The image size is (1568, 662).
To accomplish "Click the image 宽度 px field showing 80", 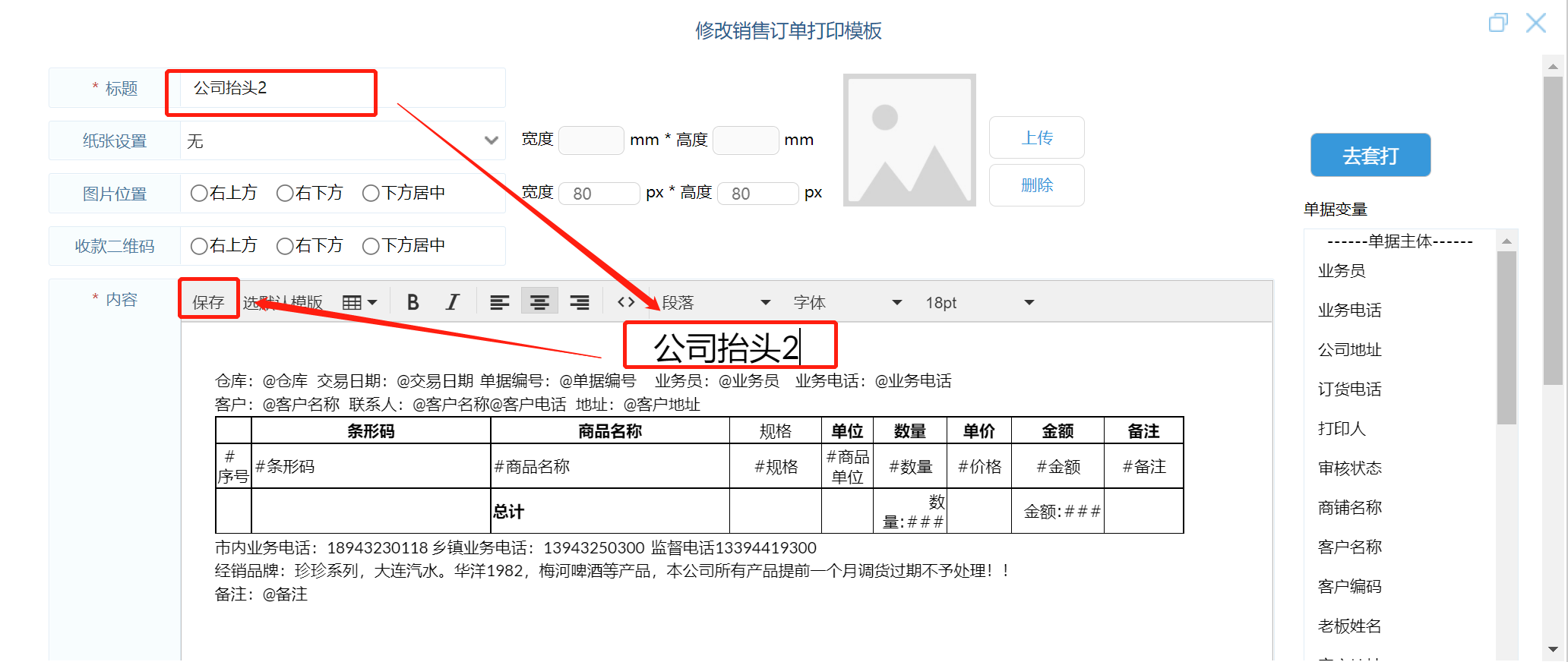I will click(599, 194).
